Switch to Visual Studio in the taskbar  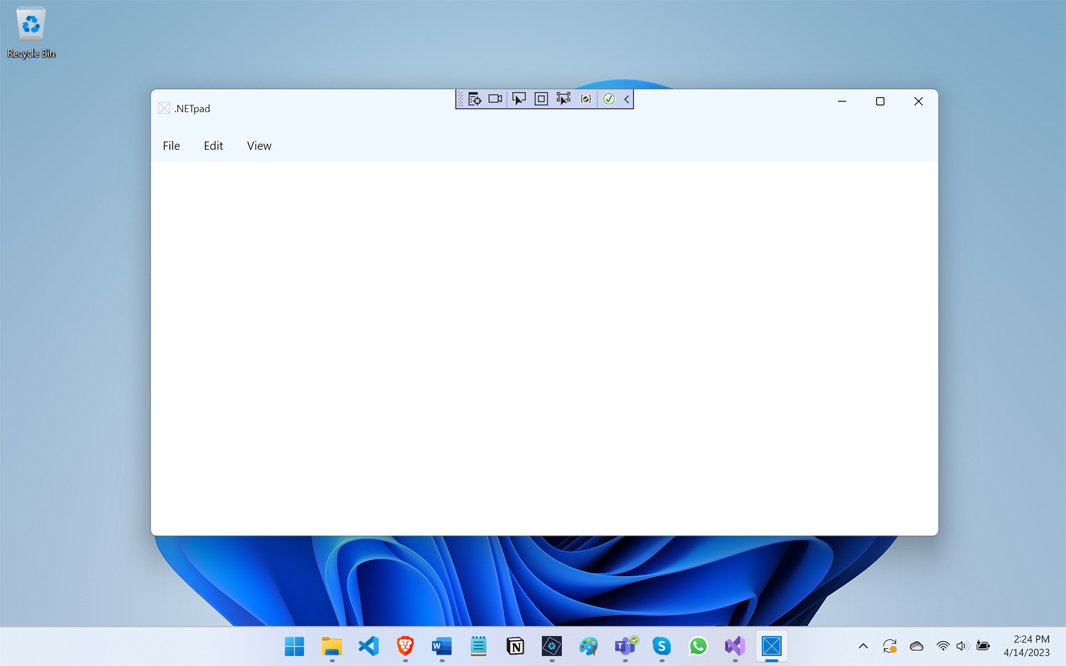tap(735, 646)
